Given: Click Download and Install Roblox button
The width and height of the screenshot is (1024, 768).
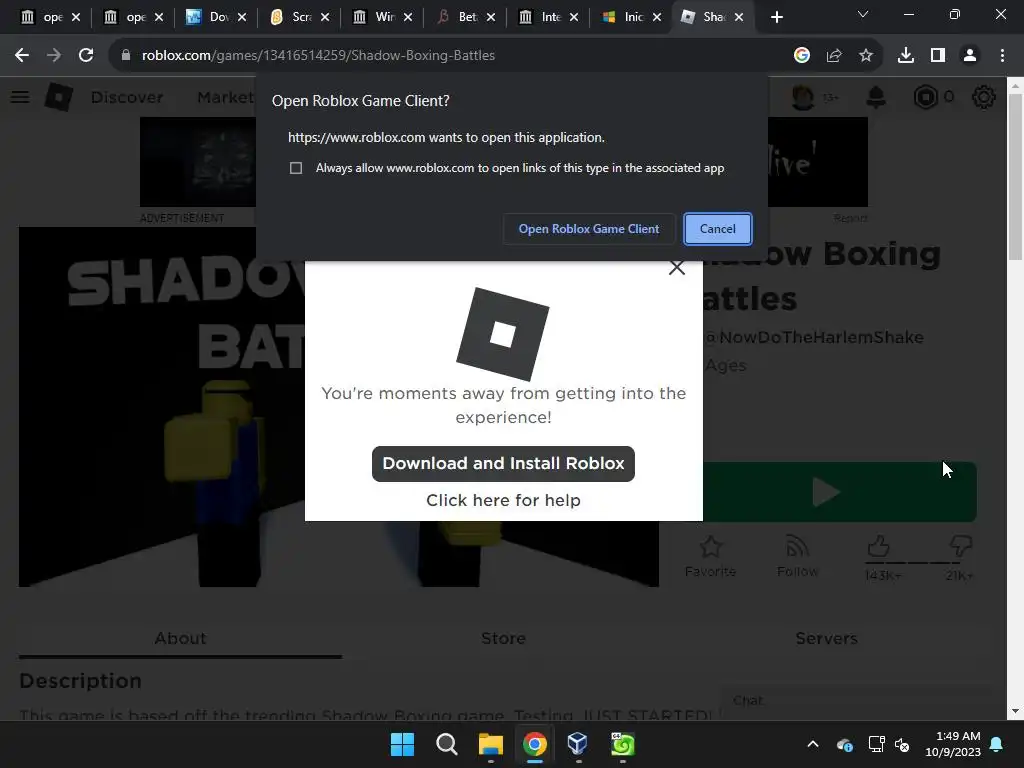Looking at the screenshot, I should pos(503,464).
